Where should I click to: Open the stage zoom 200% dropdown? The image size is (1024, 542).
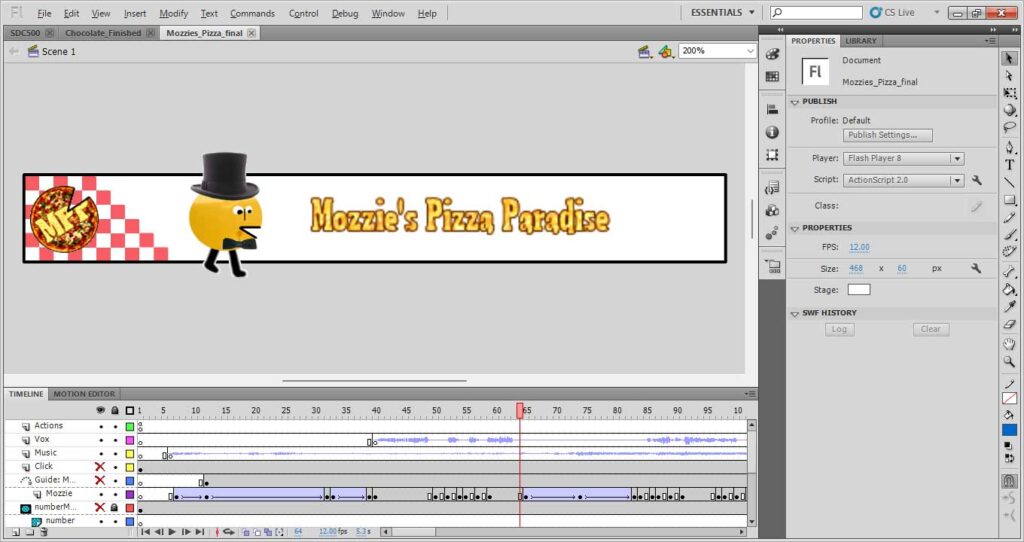tap(750, 51)
